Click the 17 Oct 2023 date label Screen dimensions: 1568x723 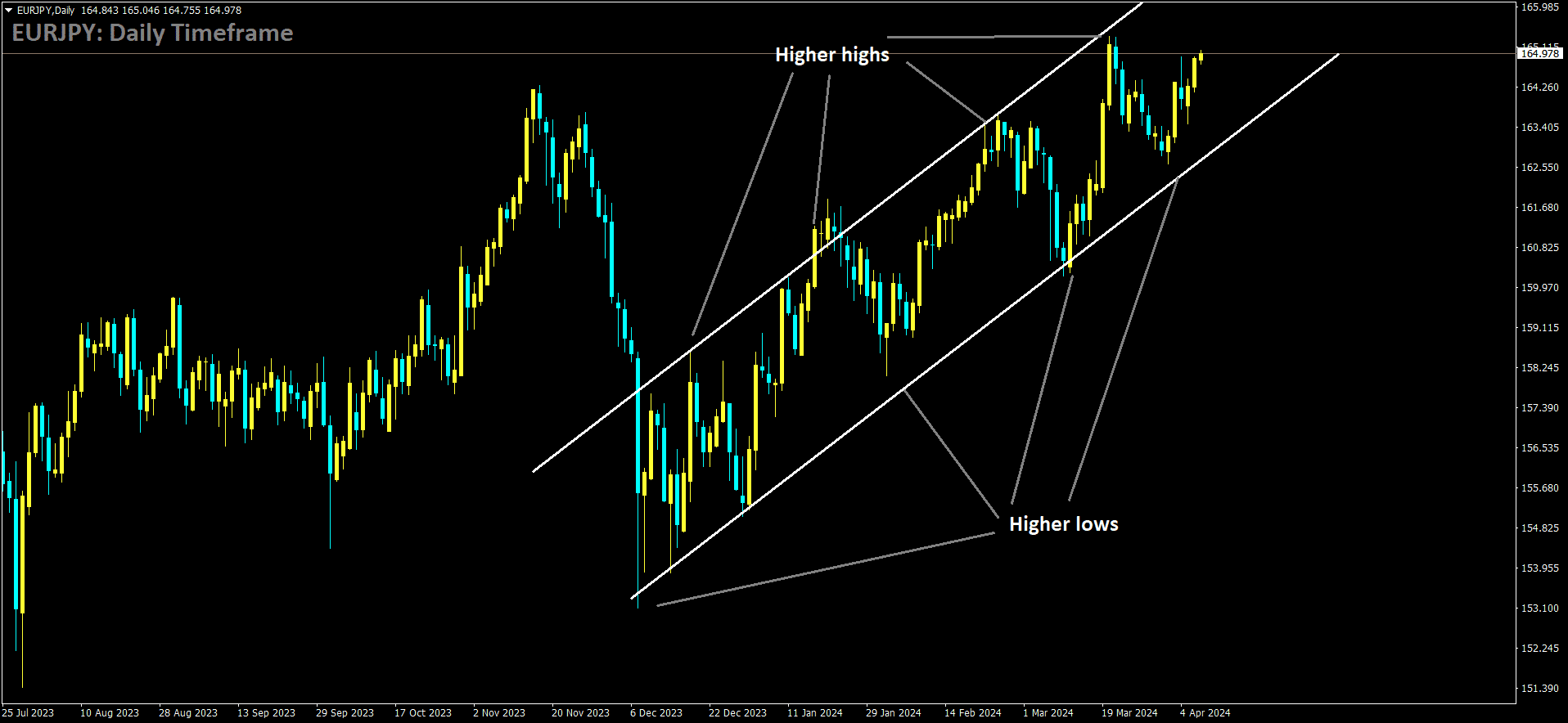pyautogui.click(x=423, y=713)
